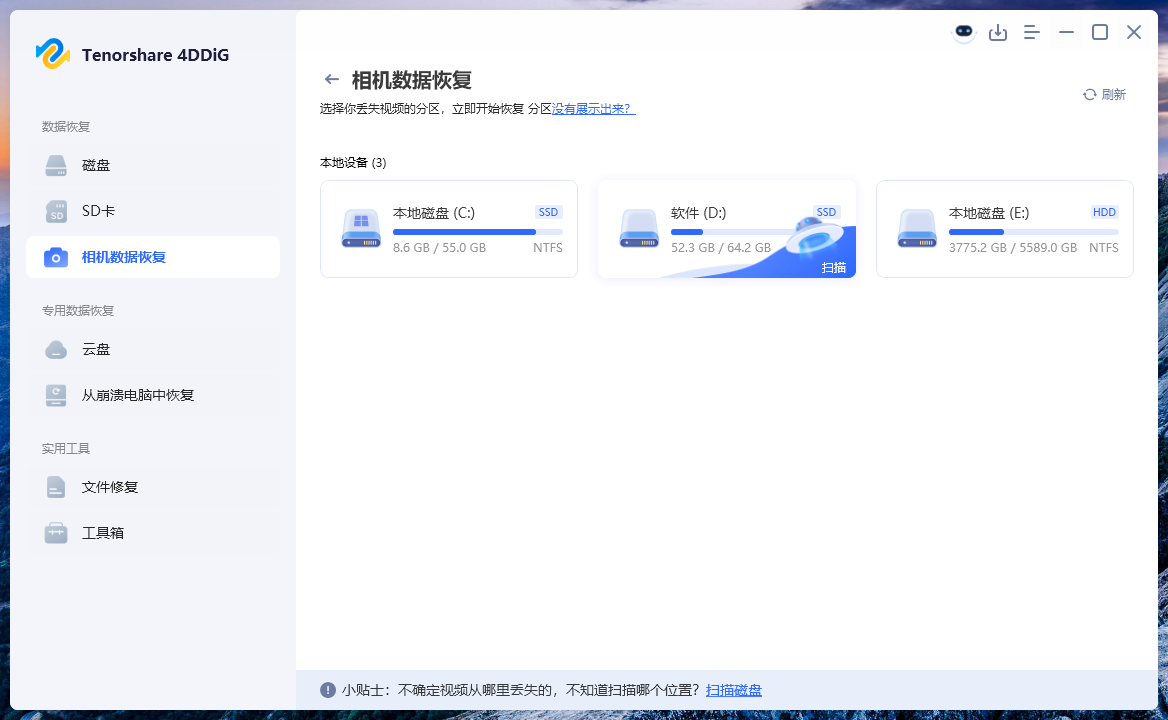Click the 刷新 refresh control

tap(1104, 94)
